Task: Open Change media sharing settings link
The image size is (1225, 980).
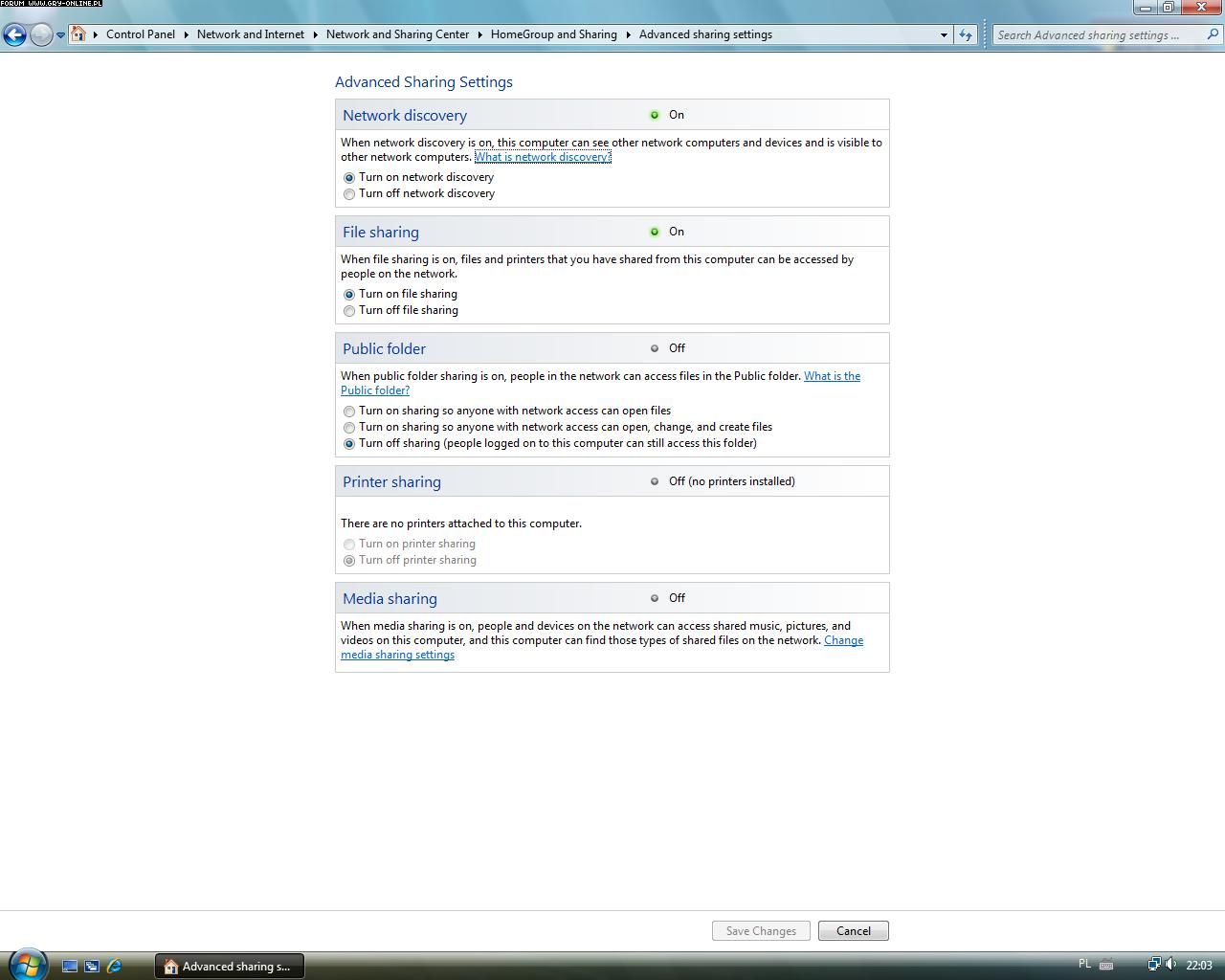Action: [397, 655]
